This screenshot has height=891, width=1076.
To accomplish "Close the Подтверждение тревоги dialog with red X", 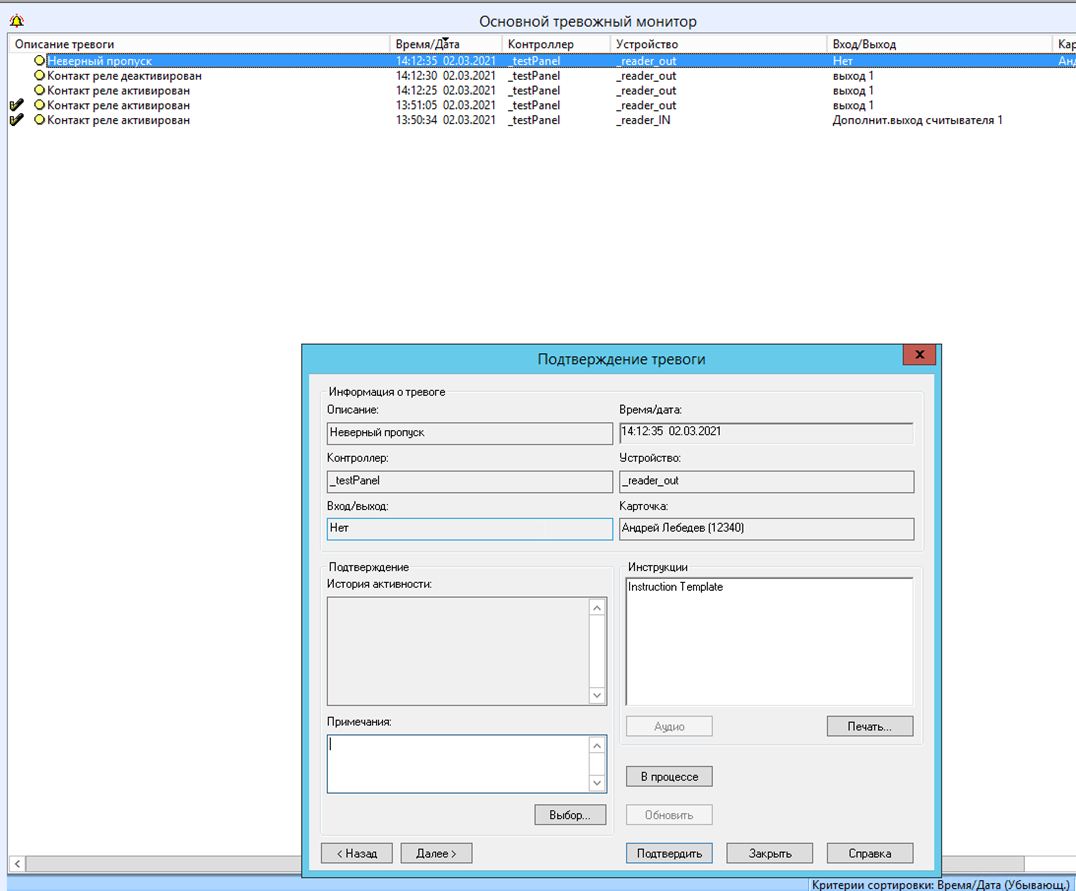I will (x=918, y=356).
